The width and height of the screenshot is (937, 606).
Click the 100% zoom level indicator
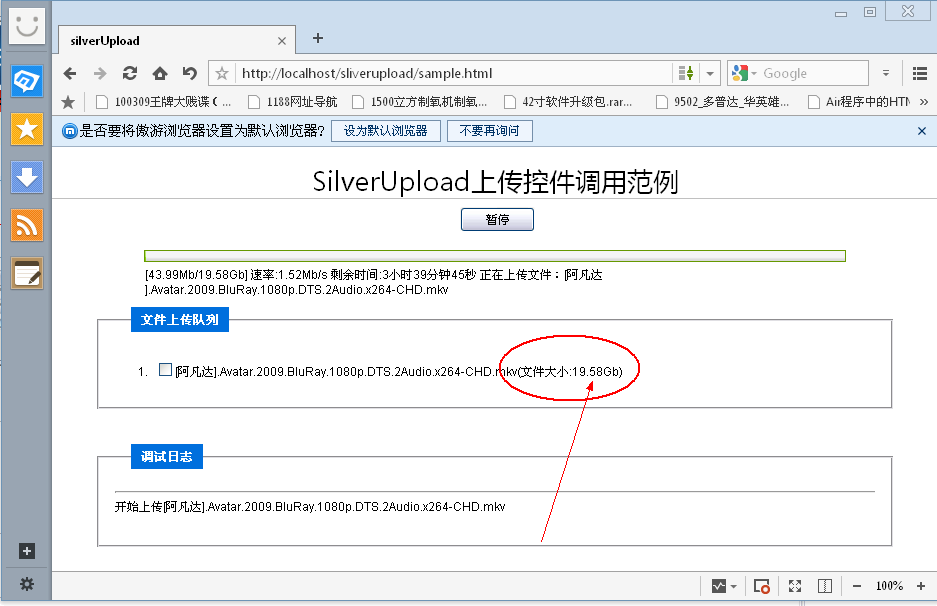889,586
